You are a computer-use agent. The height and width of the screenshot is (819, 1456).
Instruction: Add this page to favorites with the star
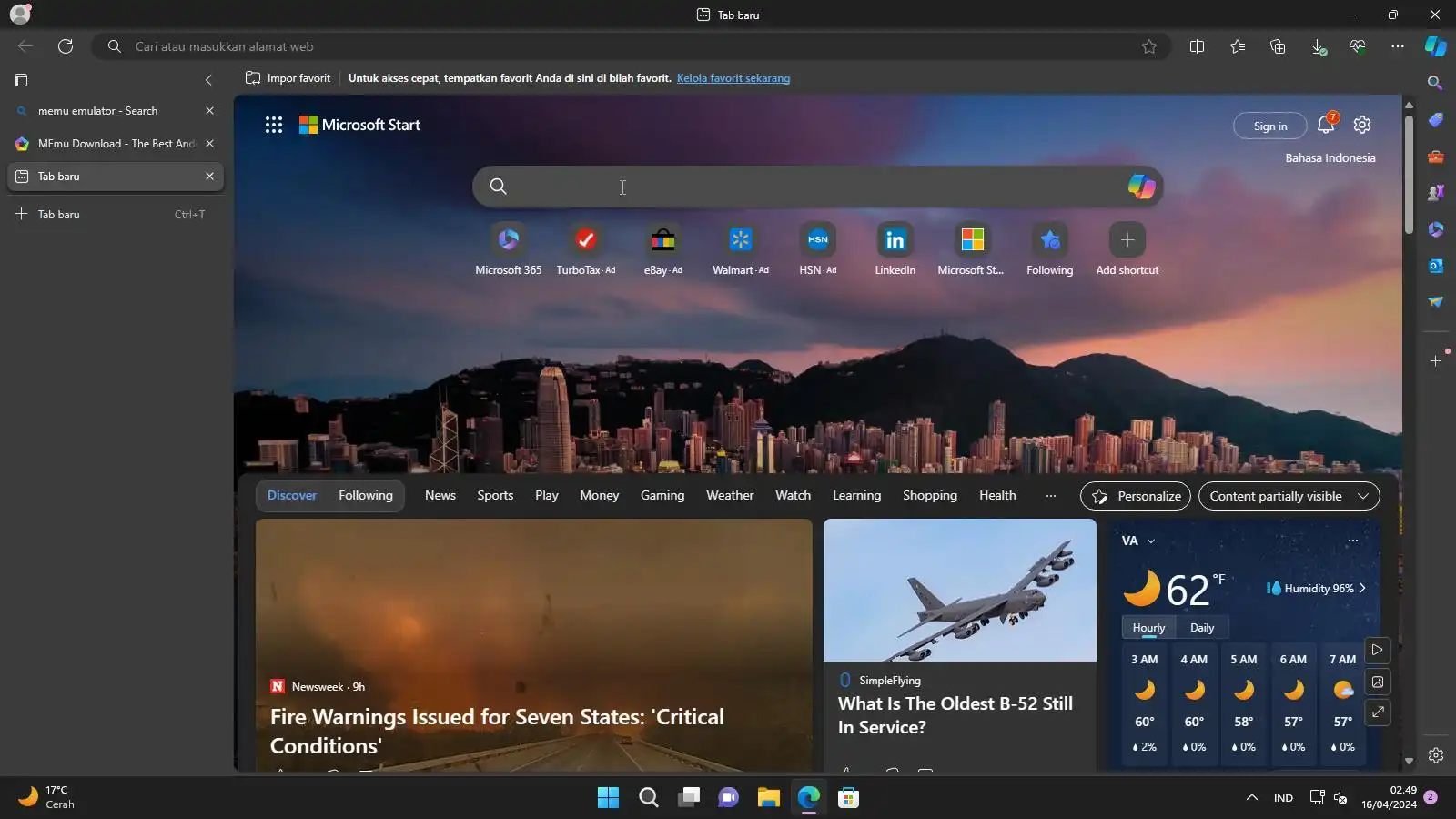tap(1149, 46)
